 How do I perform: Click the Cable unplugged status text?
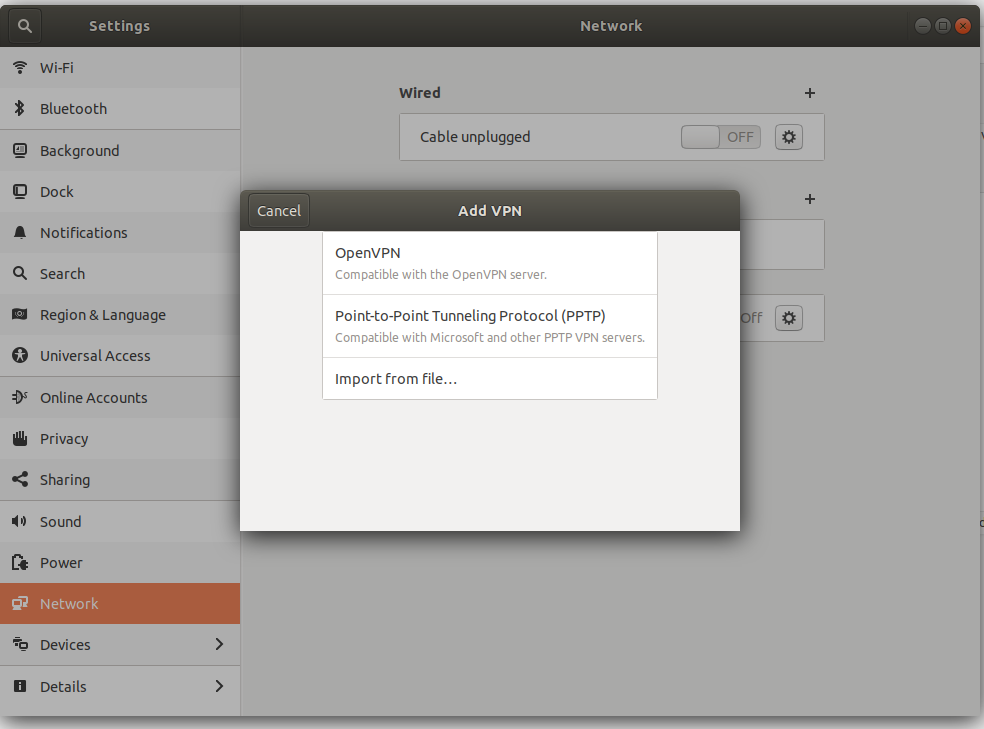(x=475, y=137)
